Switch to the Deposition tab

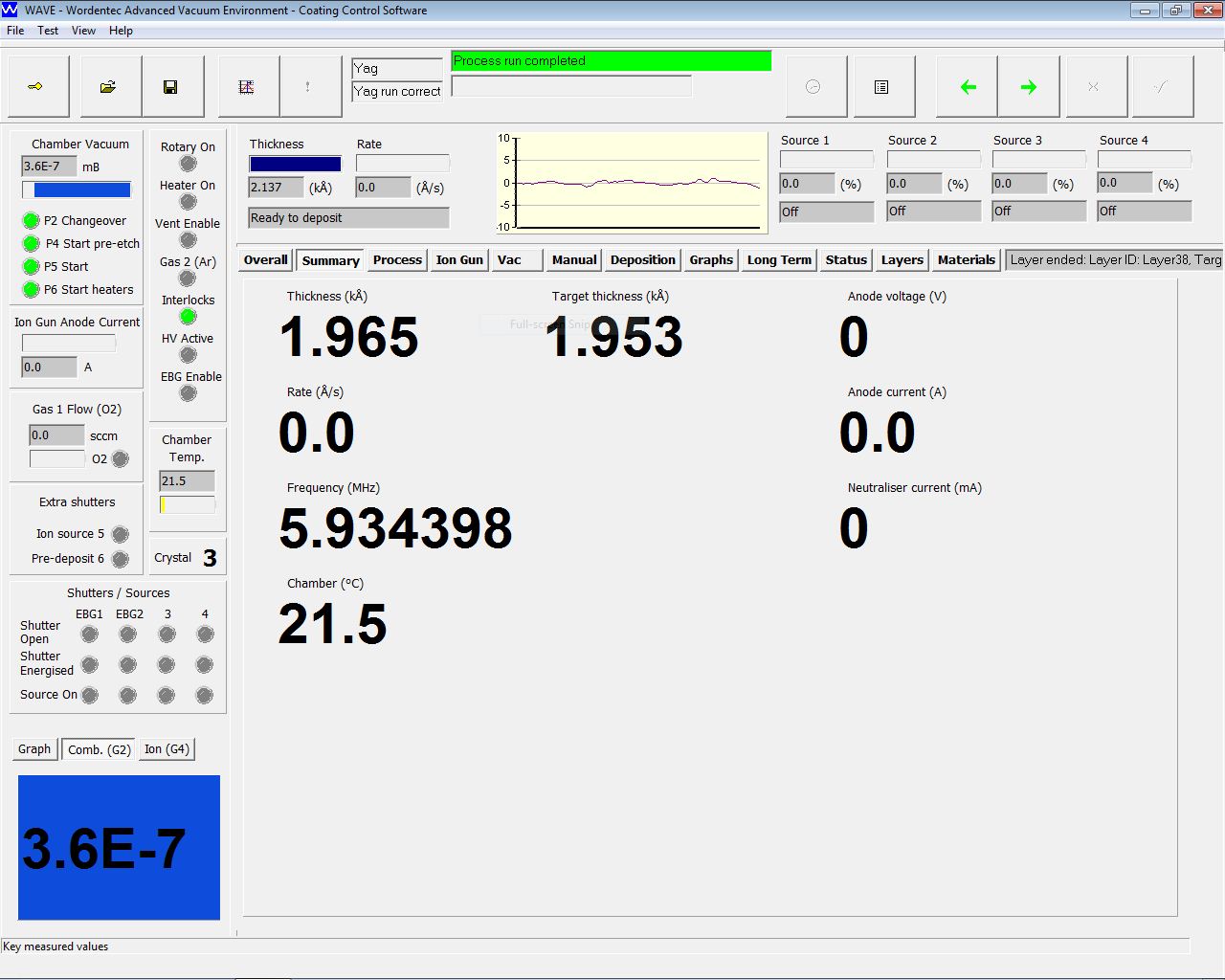click(x=642, y=260)
